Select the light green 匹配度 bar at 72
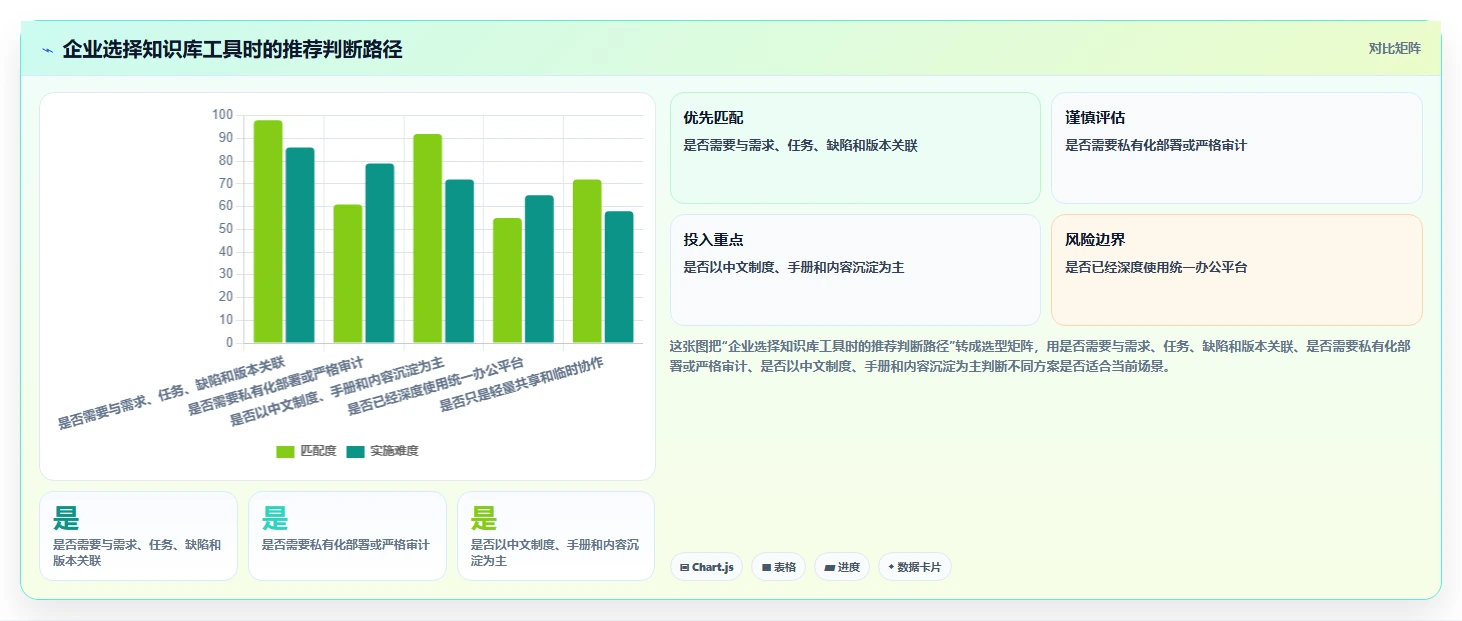Screen dimensions: 1462x621 [588, 261]
